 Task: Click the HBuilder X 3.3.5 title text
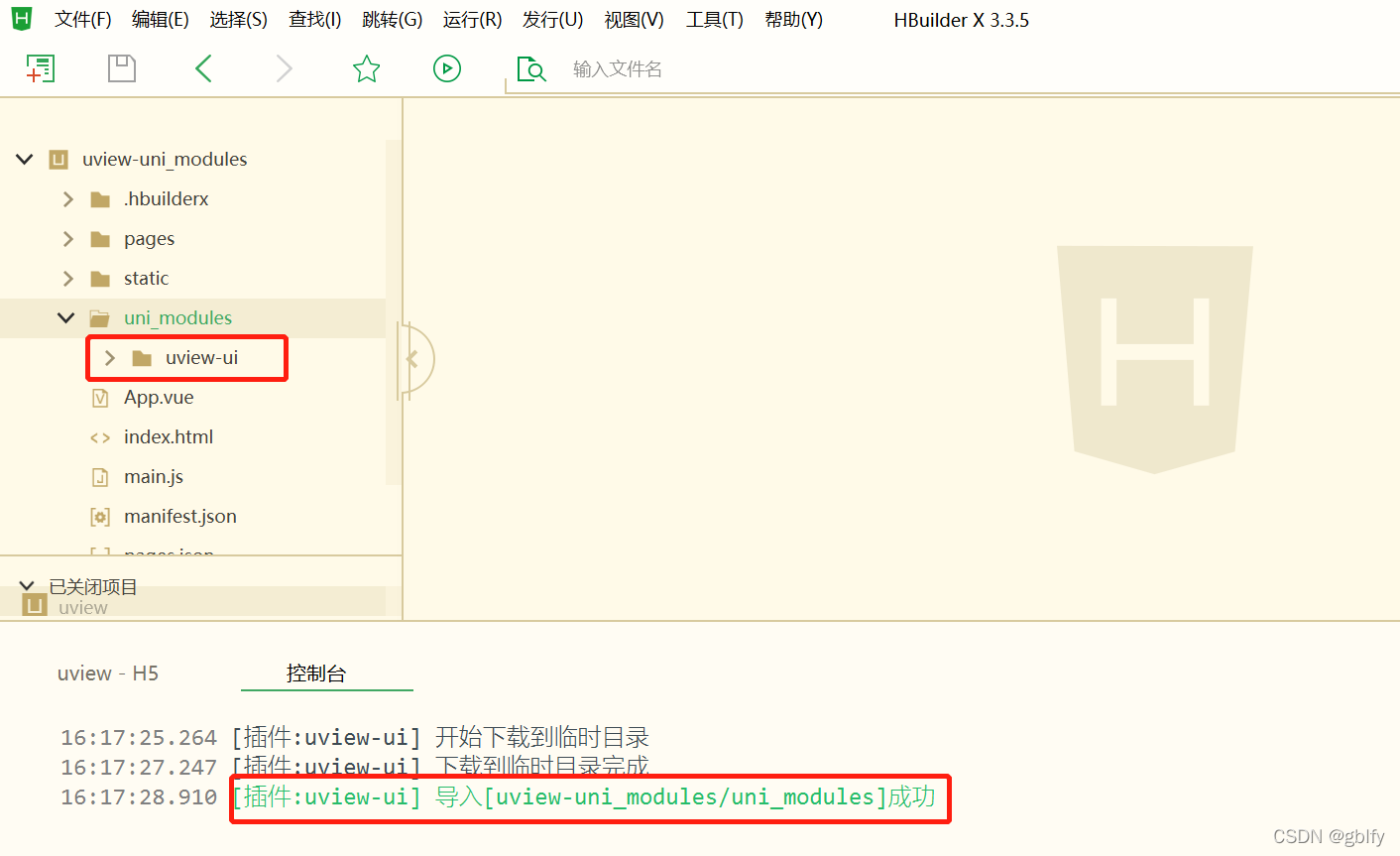tap(962, 20)
